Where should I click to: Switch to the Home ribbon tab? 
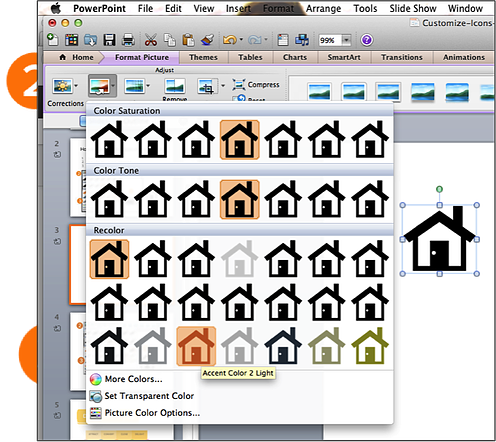[77, 57]
